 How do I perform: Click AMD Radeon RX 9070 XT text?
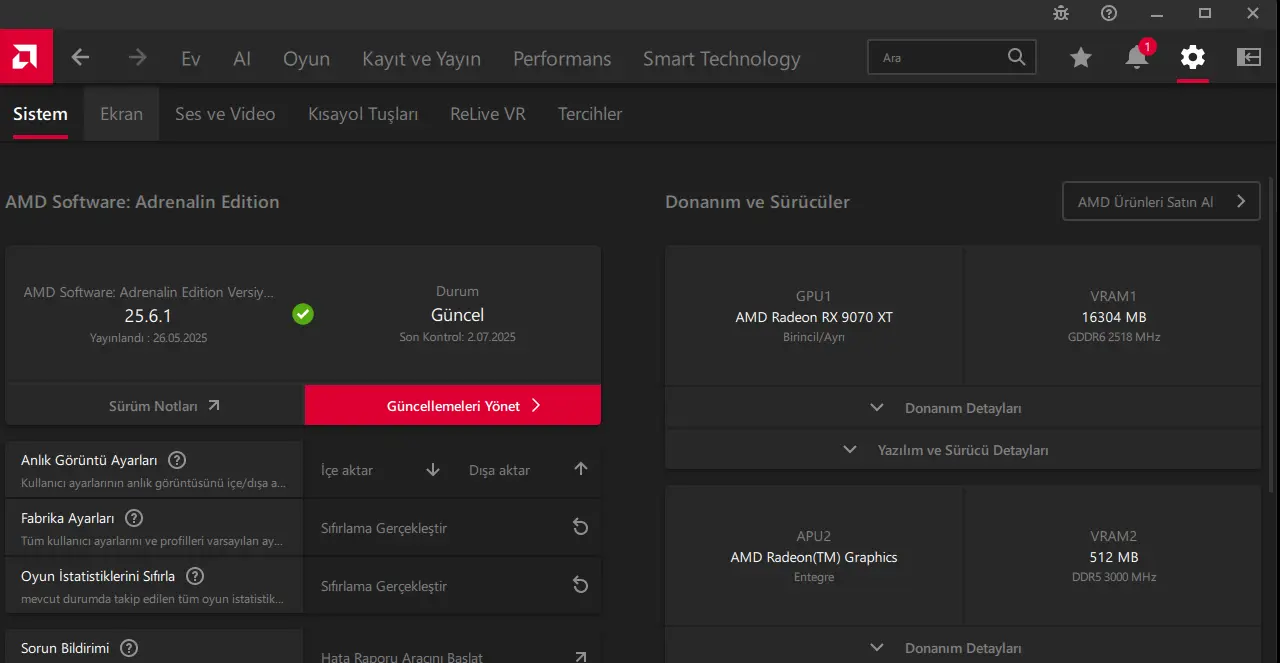(814, 317)
